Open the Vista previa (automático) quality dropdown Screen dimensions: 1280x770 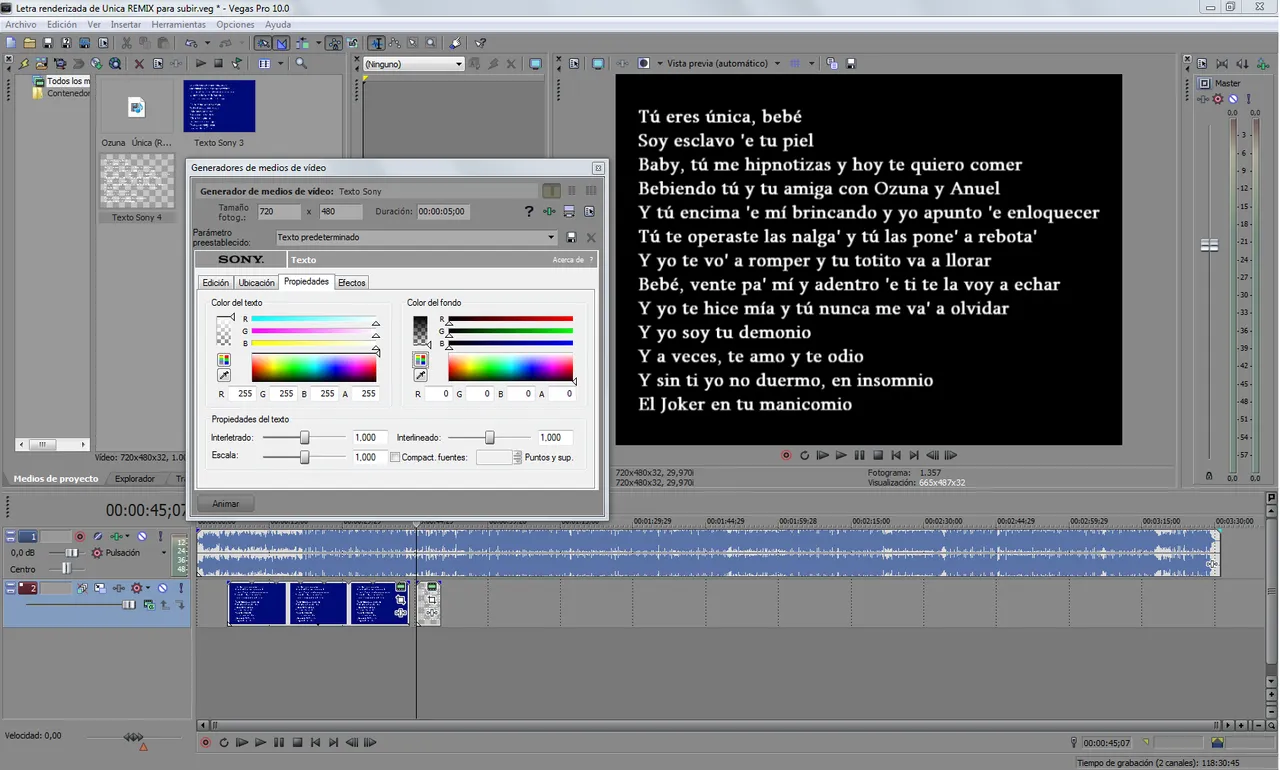click(x=777, y=64)
